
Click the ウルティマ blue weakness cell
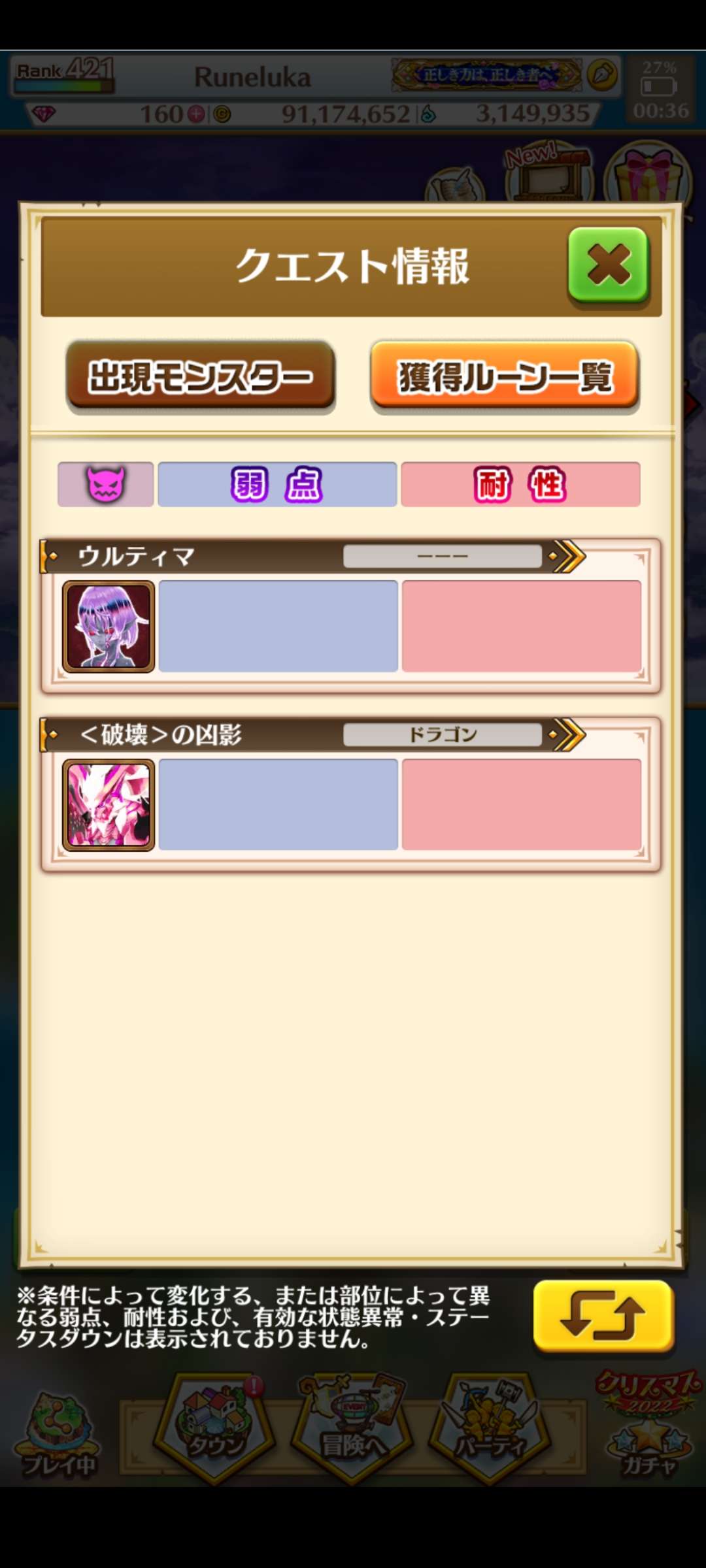[x=278, y=626]
